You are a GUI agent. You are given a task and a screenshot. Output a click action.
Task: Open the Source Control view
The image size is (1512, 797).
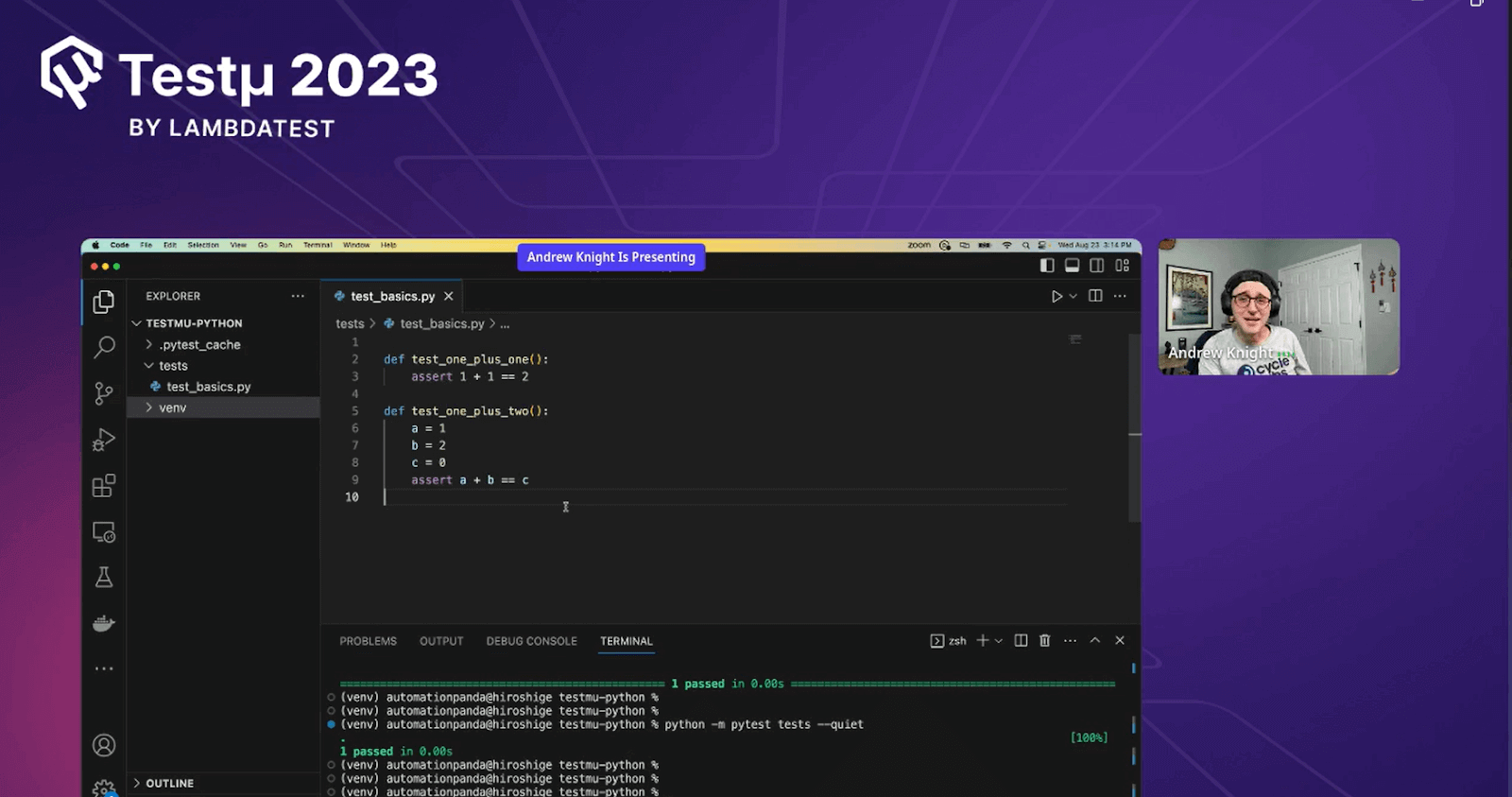tap(104, 393)
